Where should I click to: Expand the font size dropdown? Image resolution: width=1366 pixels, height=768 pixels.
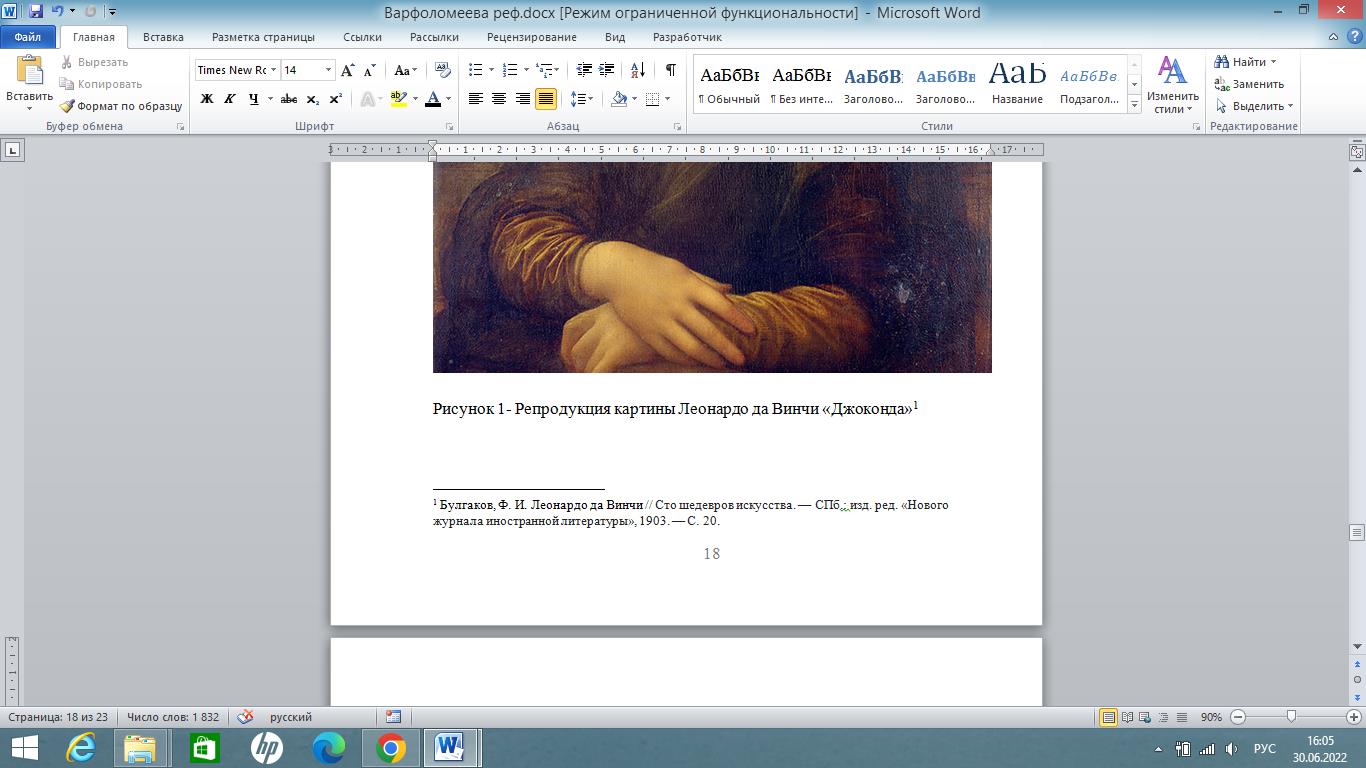click(328, 70)
